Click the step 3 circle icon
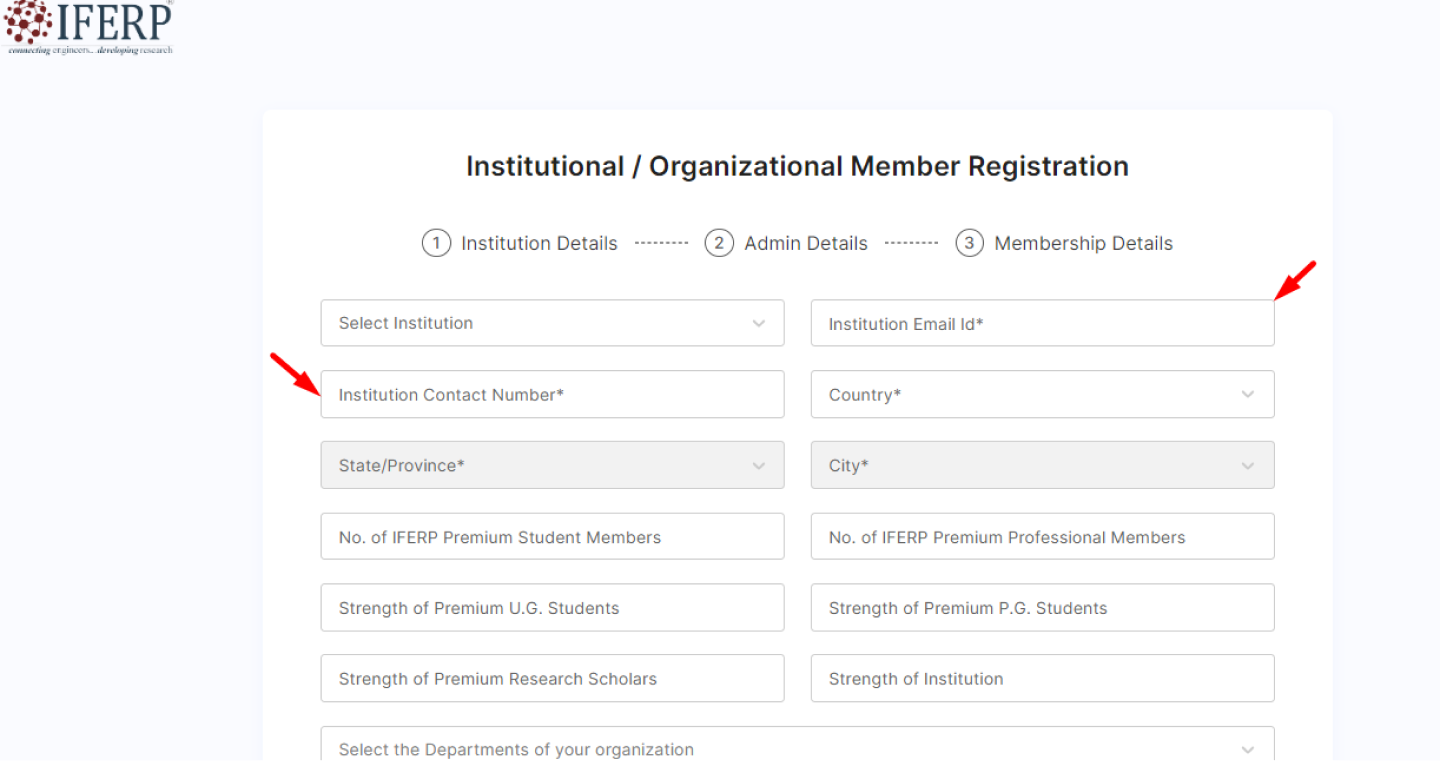The height and width of the screenshot is (761, 1440). pyautogui.click(x=969, y=242)
